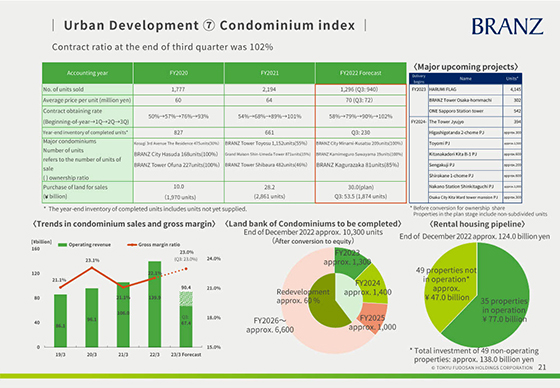560x388 pixels.
Task: Click the BRANZ logo
Action: point(507,26)
